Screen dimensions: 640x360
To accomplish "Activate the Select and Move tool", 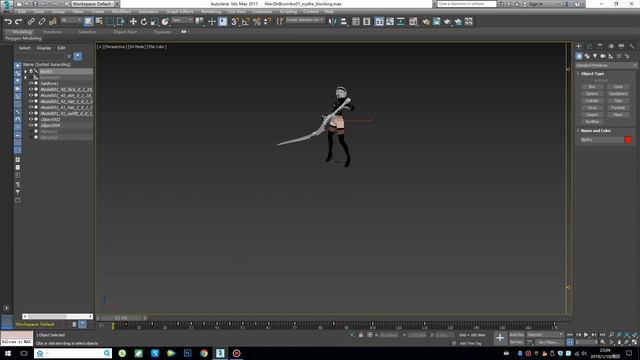I will point(133,22).
